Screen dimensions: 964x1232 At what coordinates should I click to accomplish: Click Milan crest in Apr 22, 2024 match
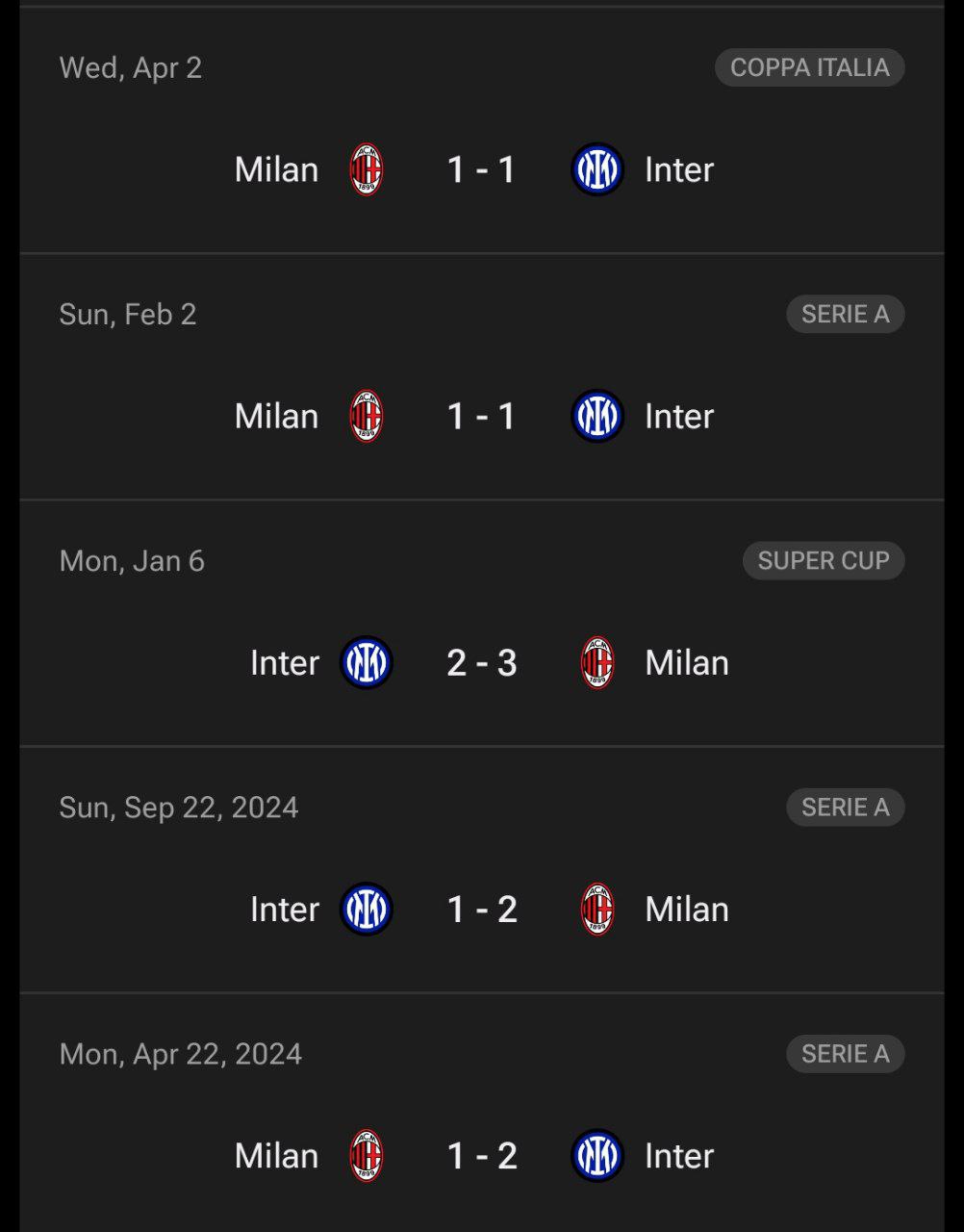[366, 1155]
